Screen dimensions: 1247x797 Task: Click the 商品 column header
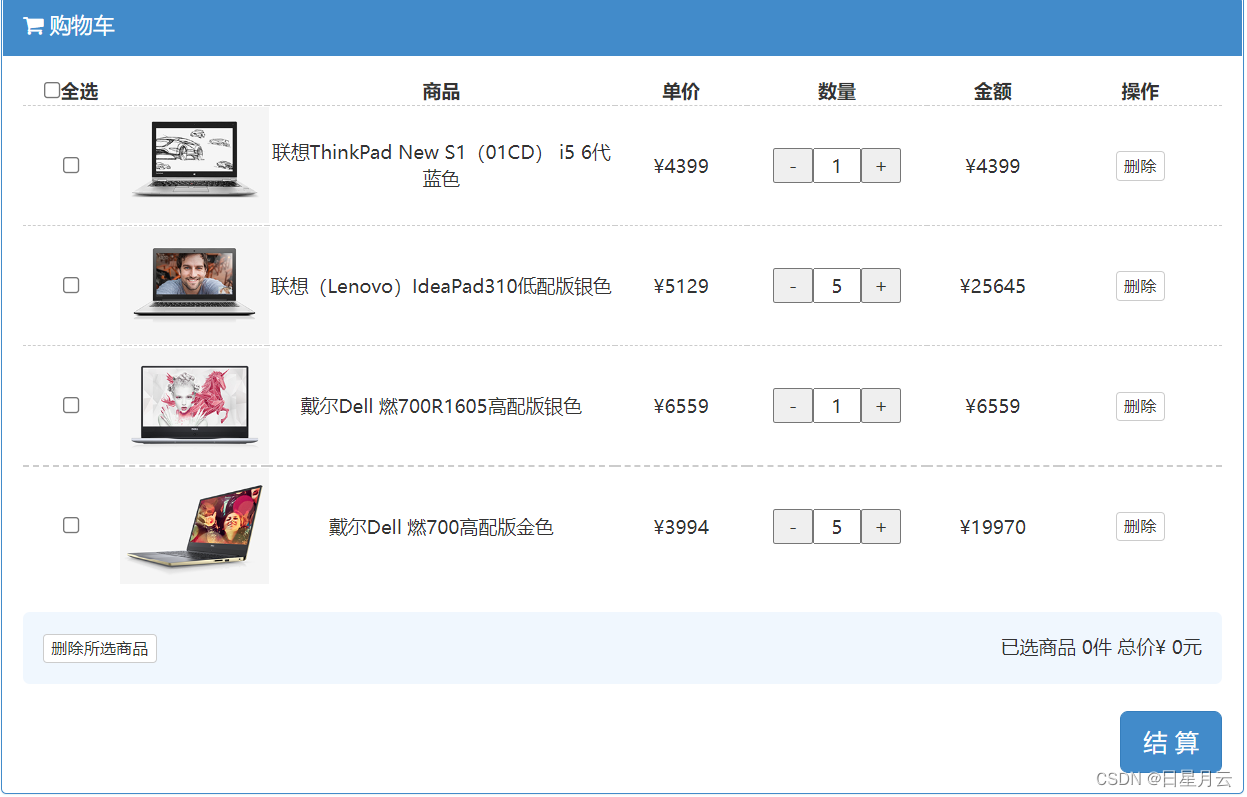click(x=441, y=92)
